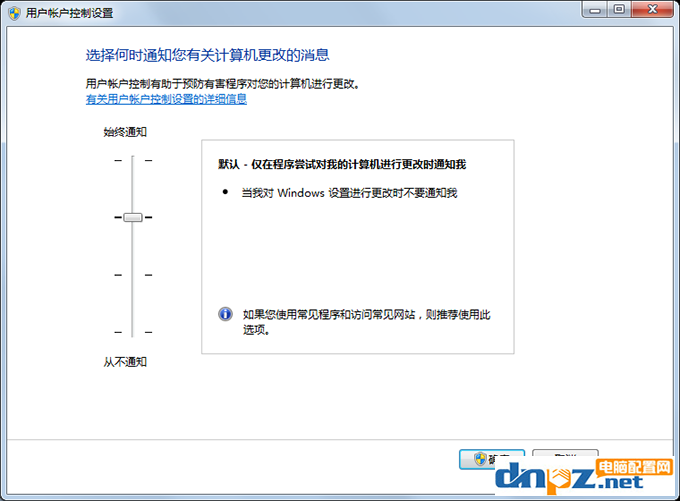Viewport: 680px width, 501px height.
Task: Click the bold default level heading text
Action: [x=342, y=164]
